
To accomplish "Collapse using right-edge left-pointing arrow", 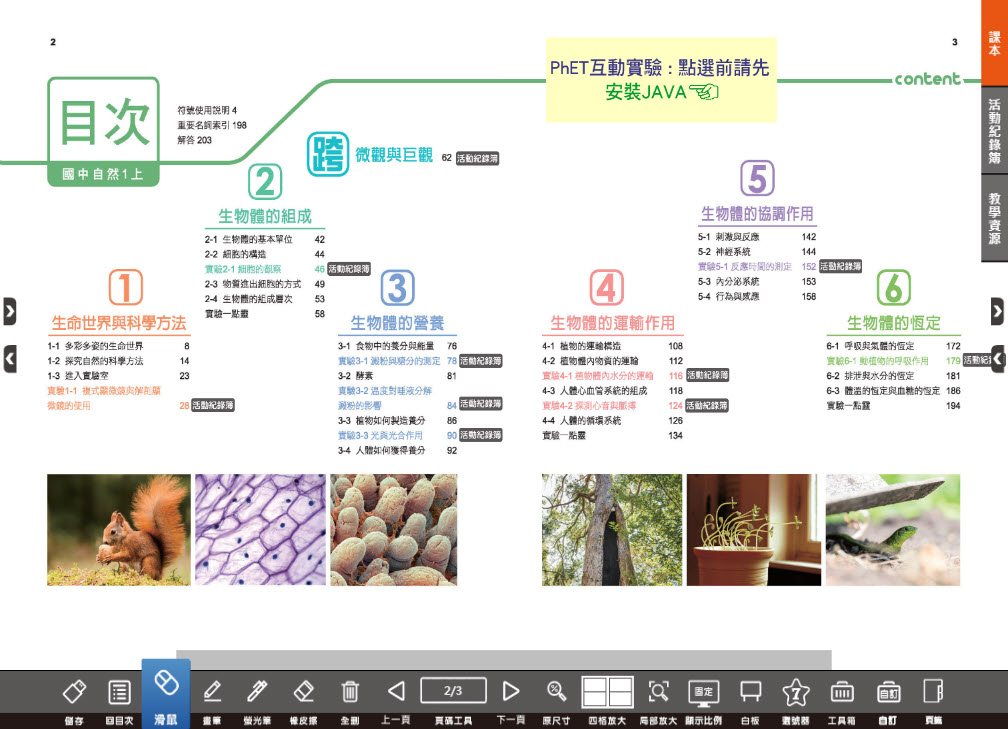I will (997, 359).
